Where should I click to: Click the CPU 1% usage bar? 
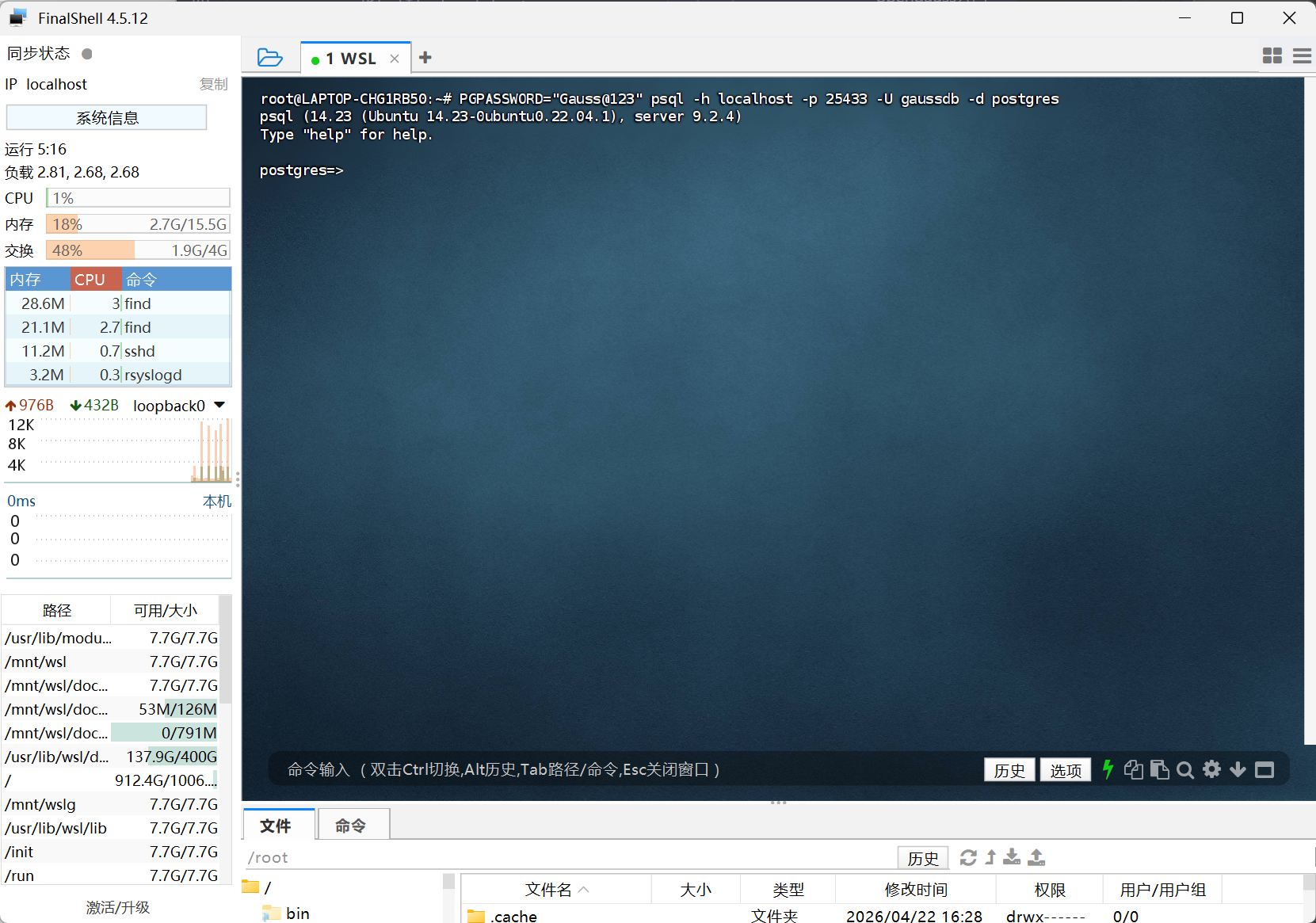point(138,198)
